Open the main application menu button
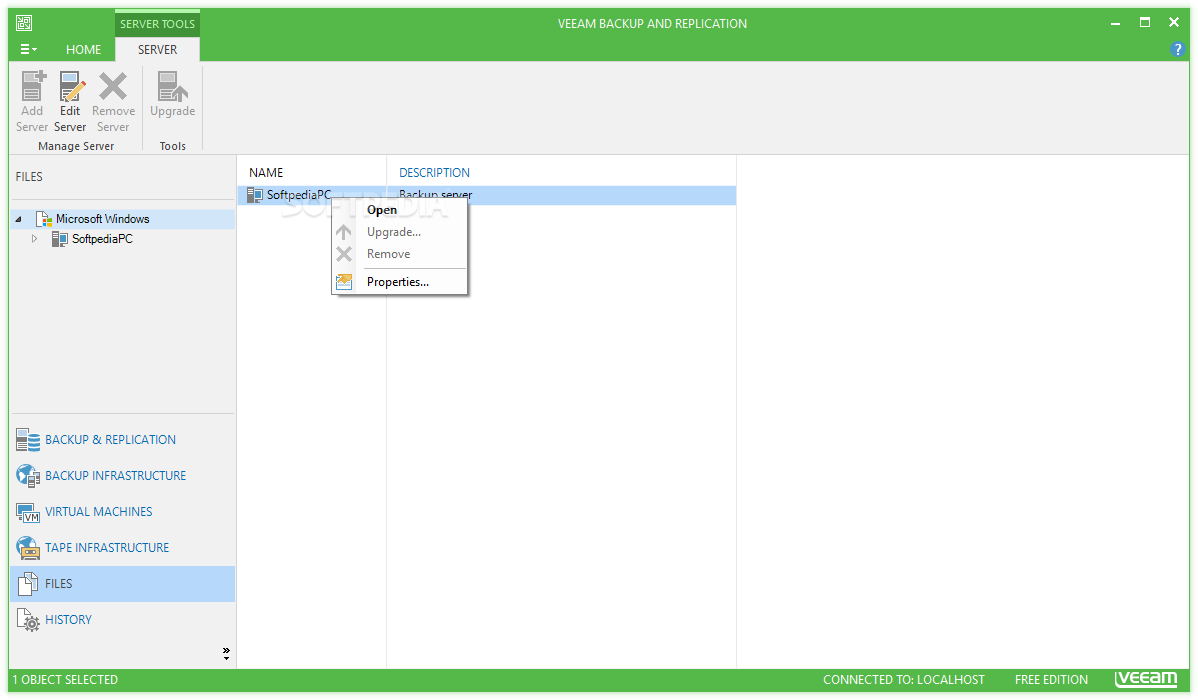This screenshot has width=1198, height=700. click(28, 49)
